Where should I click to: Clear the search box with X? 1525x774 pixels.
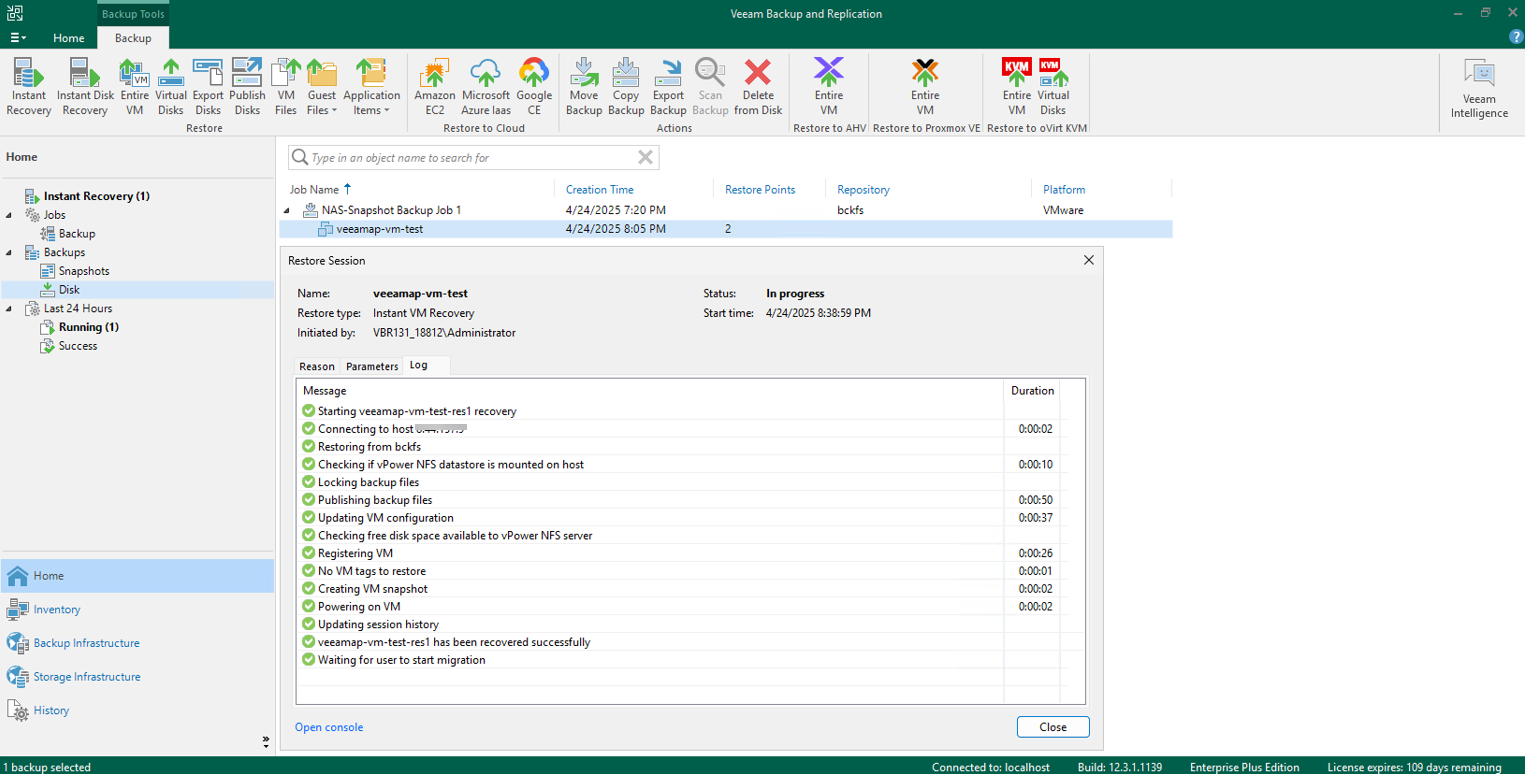click(x=645, y=157)
